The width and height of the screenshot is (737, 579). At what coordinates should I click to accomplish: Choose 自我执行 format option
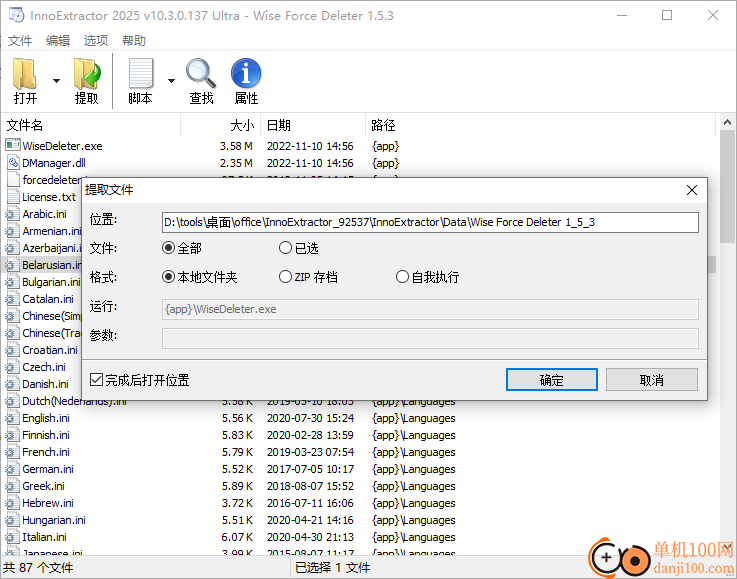[x=402, y=277]
